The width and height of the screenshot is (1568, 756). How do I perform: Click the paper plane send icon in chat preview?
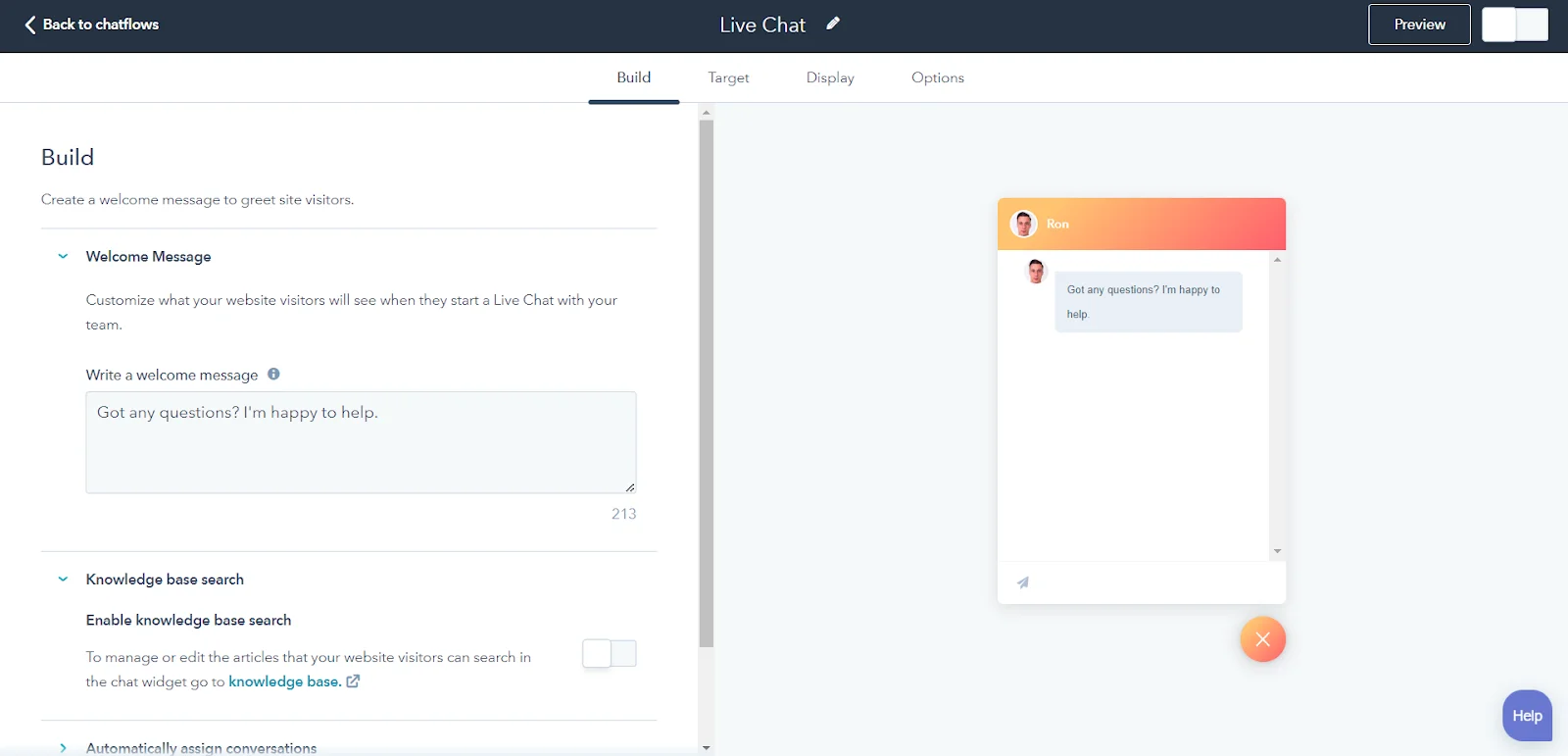[1023, 582]
